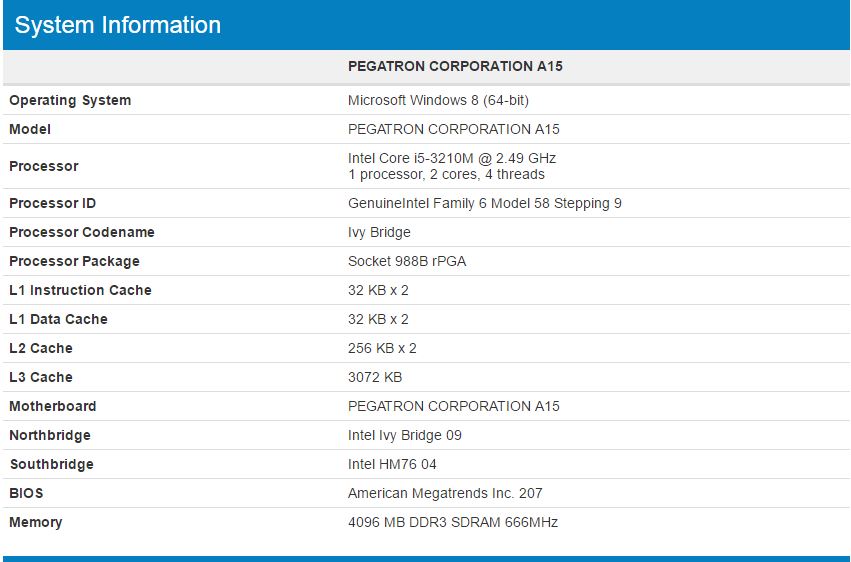This screenshot has height=562, width=851.
Task: Click the Motherboard row label
Action: click(x=53, y=406)
